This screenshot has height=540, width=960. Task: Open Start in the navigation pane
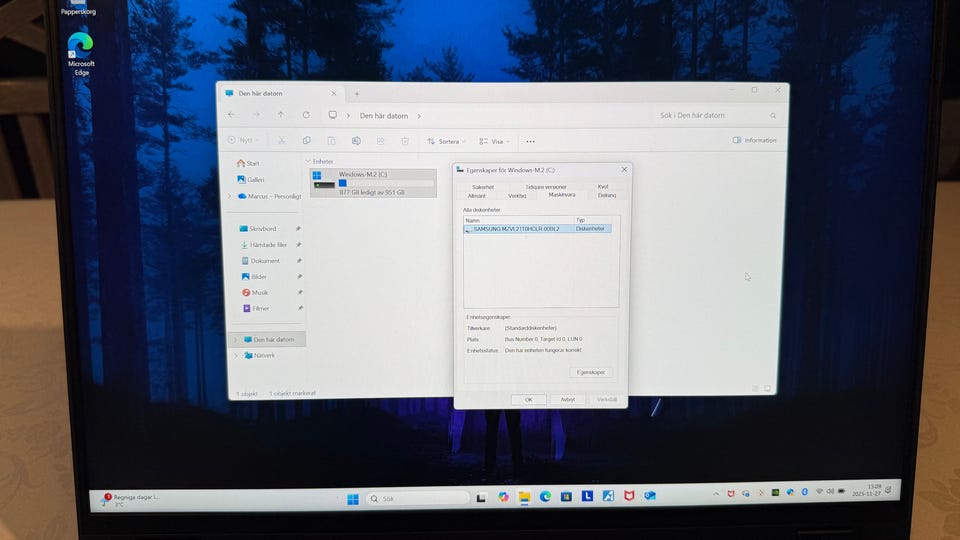(x=249, y=163)
